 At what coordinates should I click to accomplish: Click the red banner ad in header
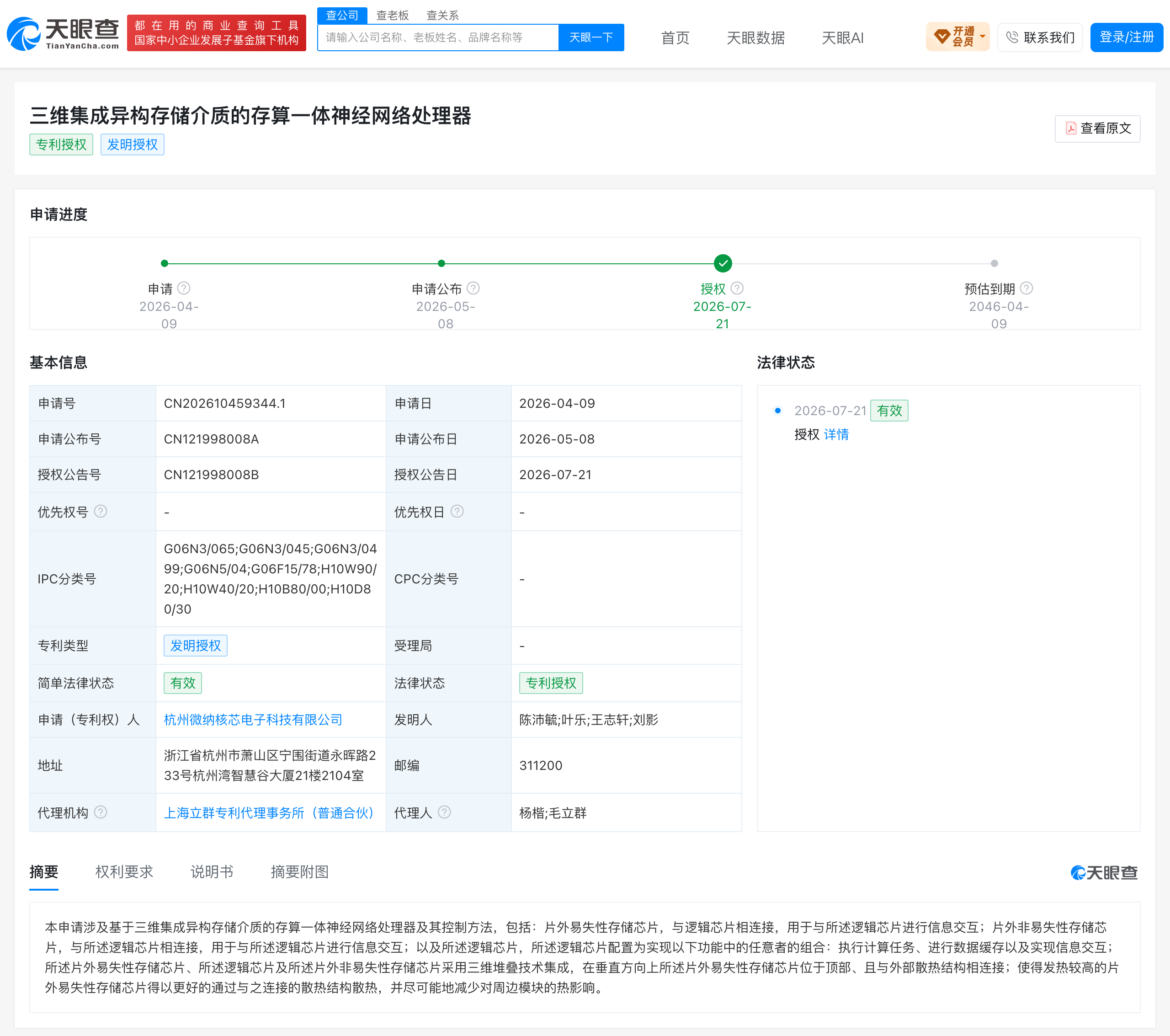point(216,33)
